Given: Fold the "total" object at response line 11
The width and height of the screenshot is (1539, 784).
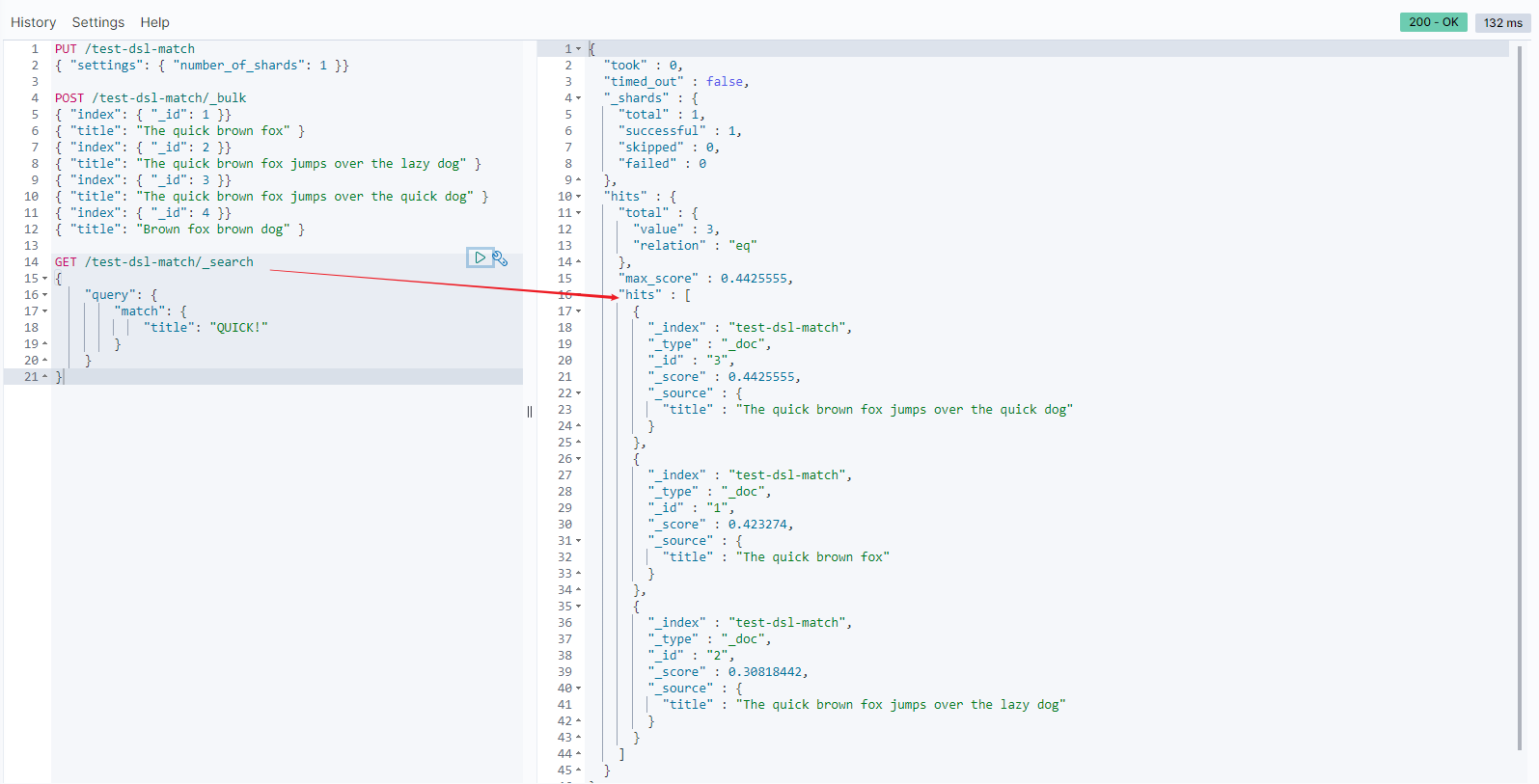Looking at the screenshot, I should (578, 213).
